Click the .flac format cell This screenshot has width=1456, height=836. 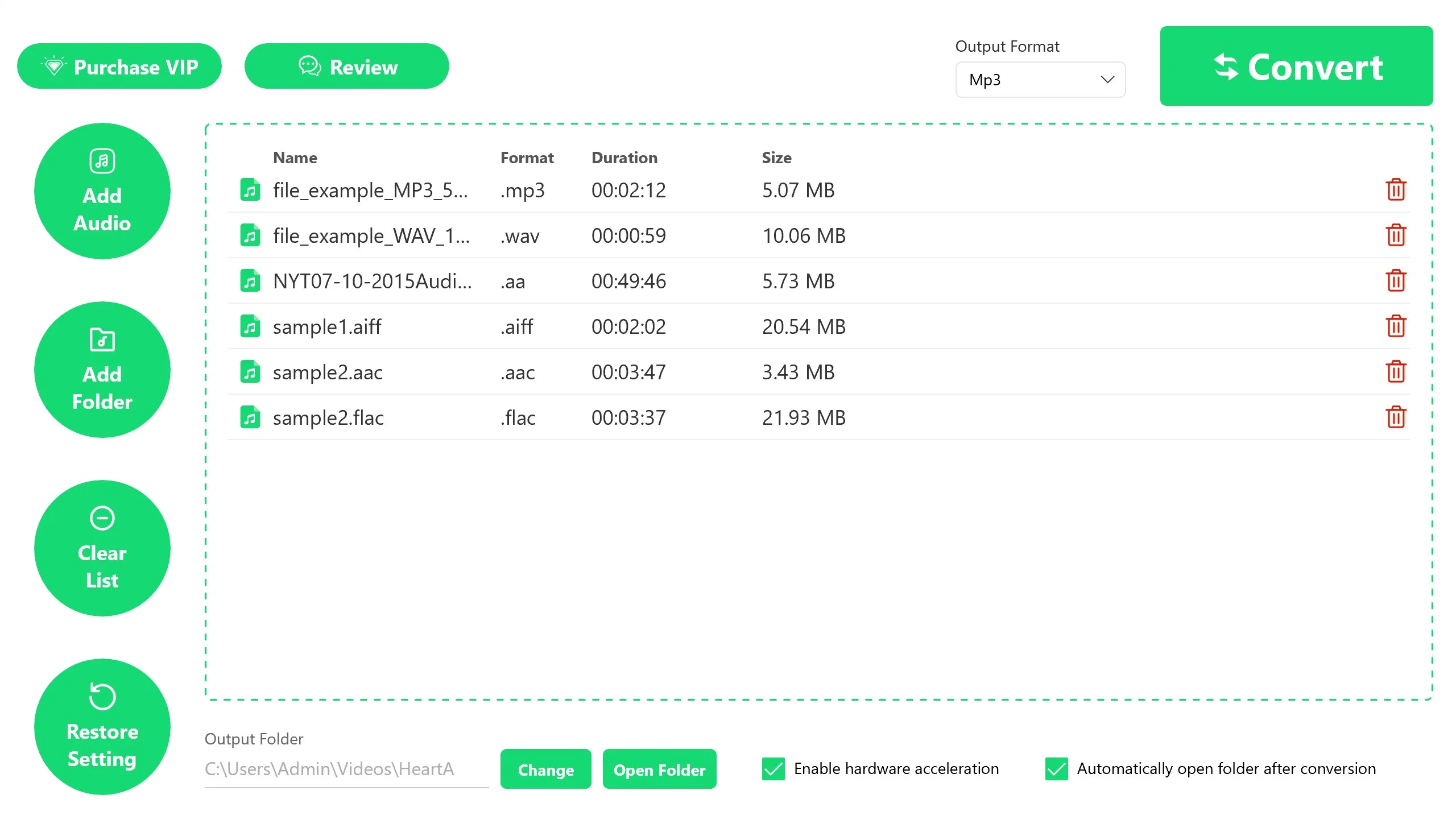coord(518,417)
